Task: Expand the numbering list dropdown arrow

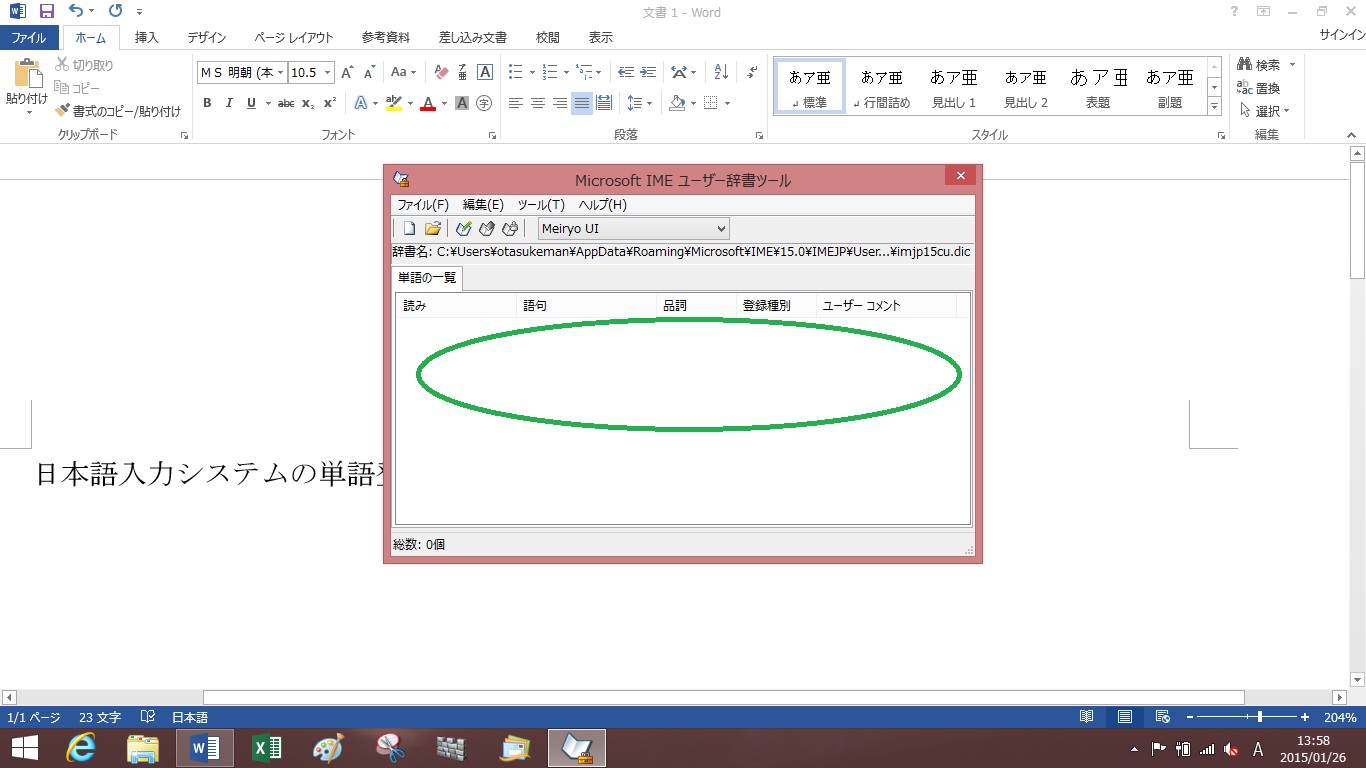Action: point(566,73)
